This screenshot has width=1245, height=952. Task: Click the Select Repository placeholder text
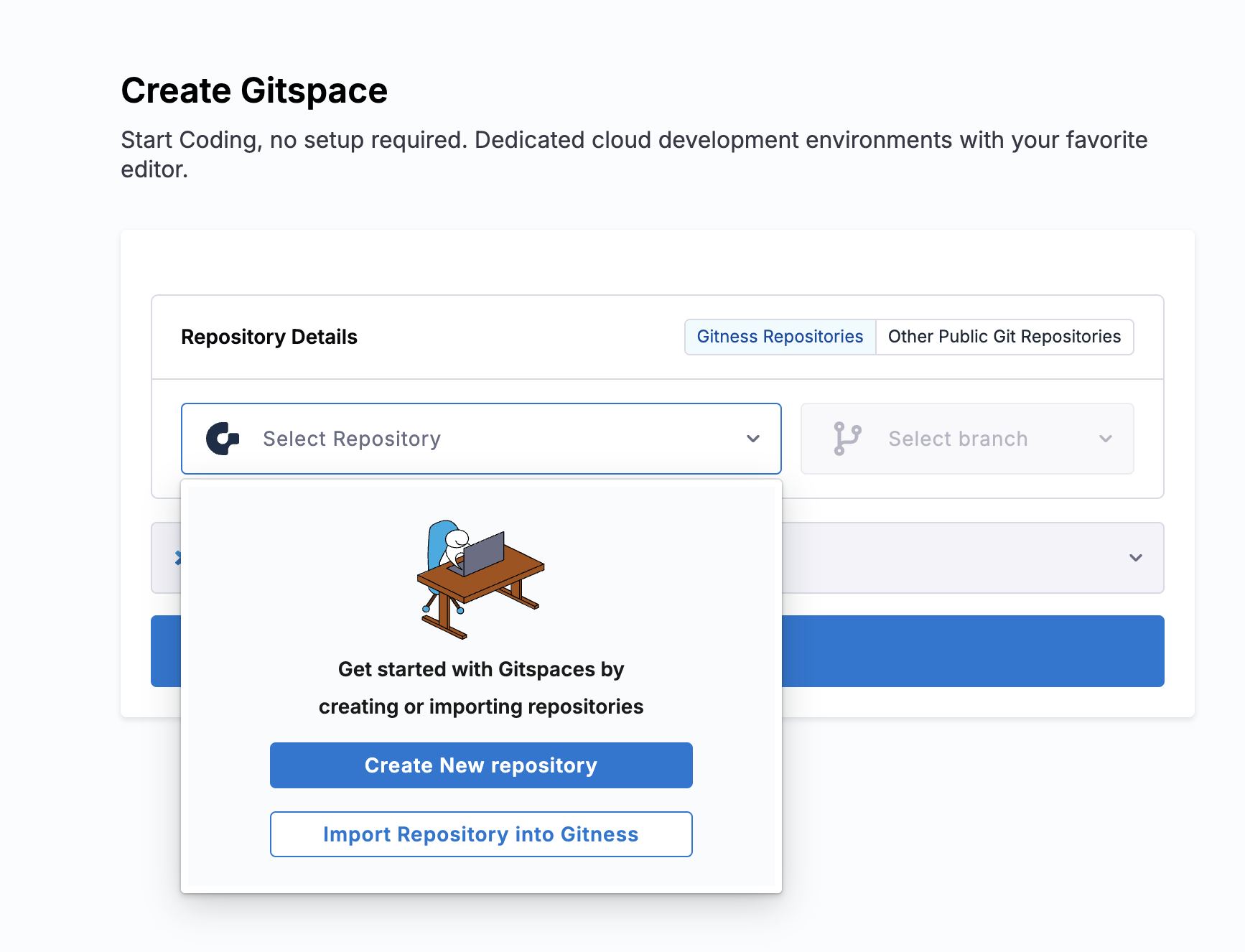pyautogui.click(x=352, y=439)
